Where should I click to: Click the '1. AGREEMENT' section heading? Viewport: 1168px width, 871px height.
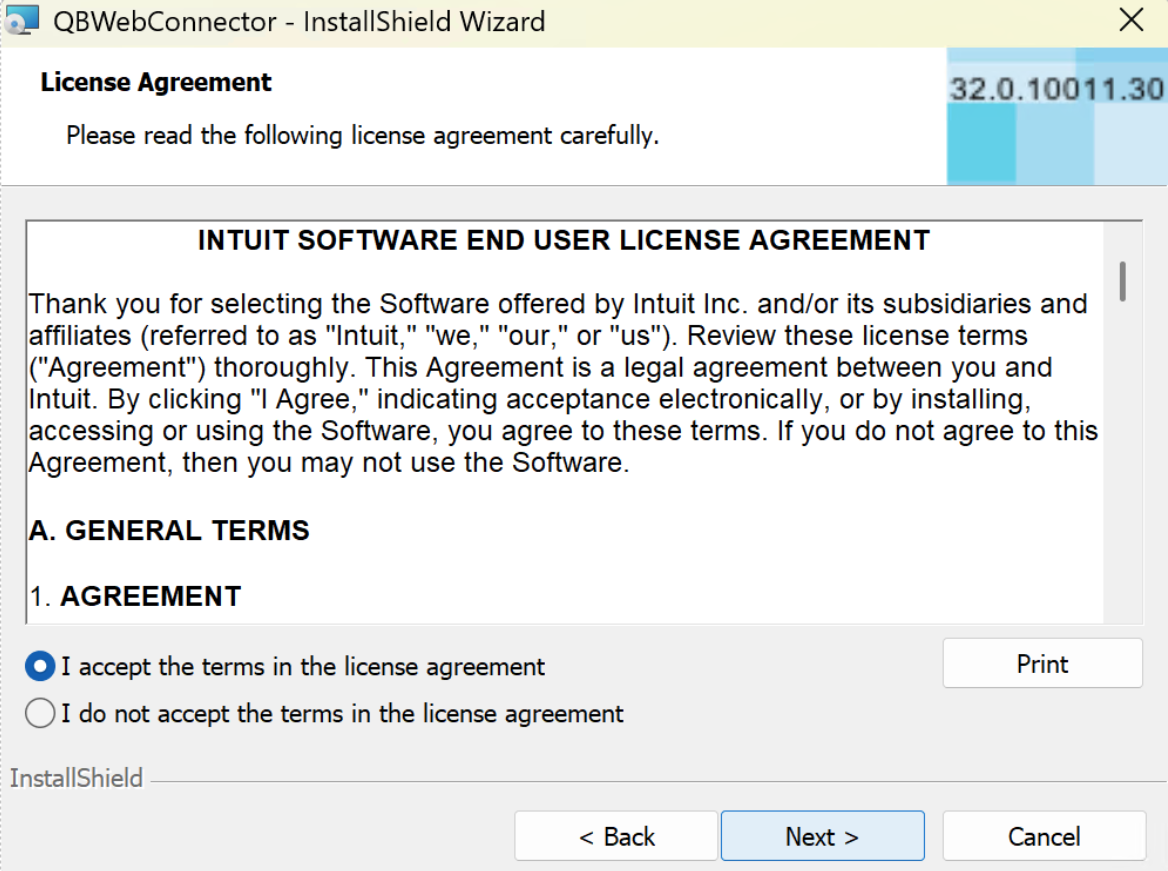coord(136,596)
